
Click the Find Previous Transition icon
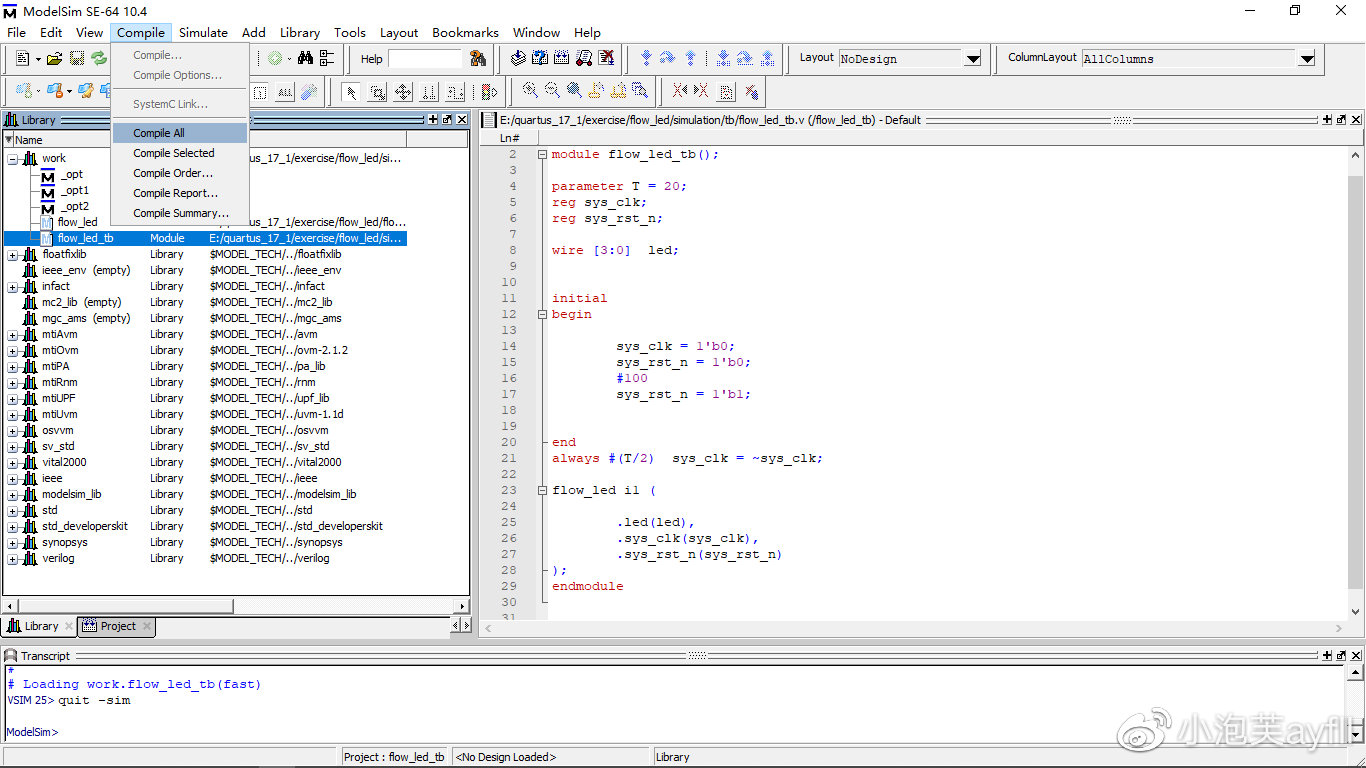point(680,90)
